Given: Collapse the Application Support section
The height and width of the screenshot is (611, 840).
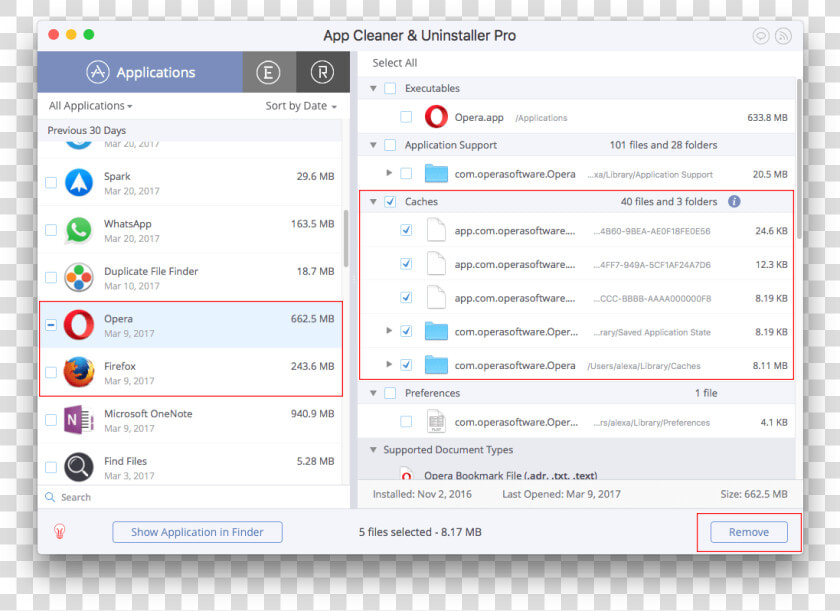Looking at the screenshot, I should coord(373,145).
